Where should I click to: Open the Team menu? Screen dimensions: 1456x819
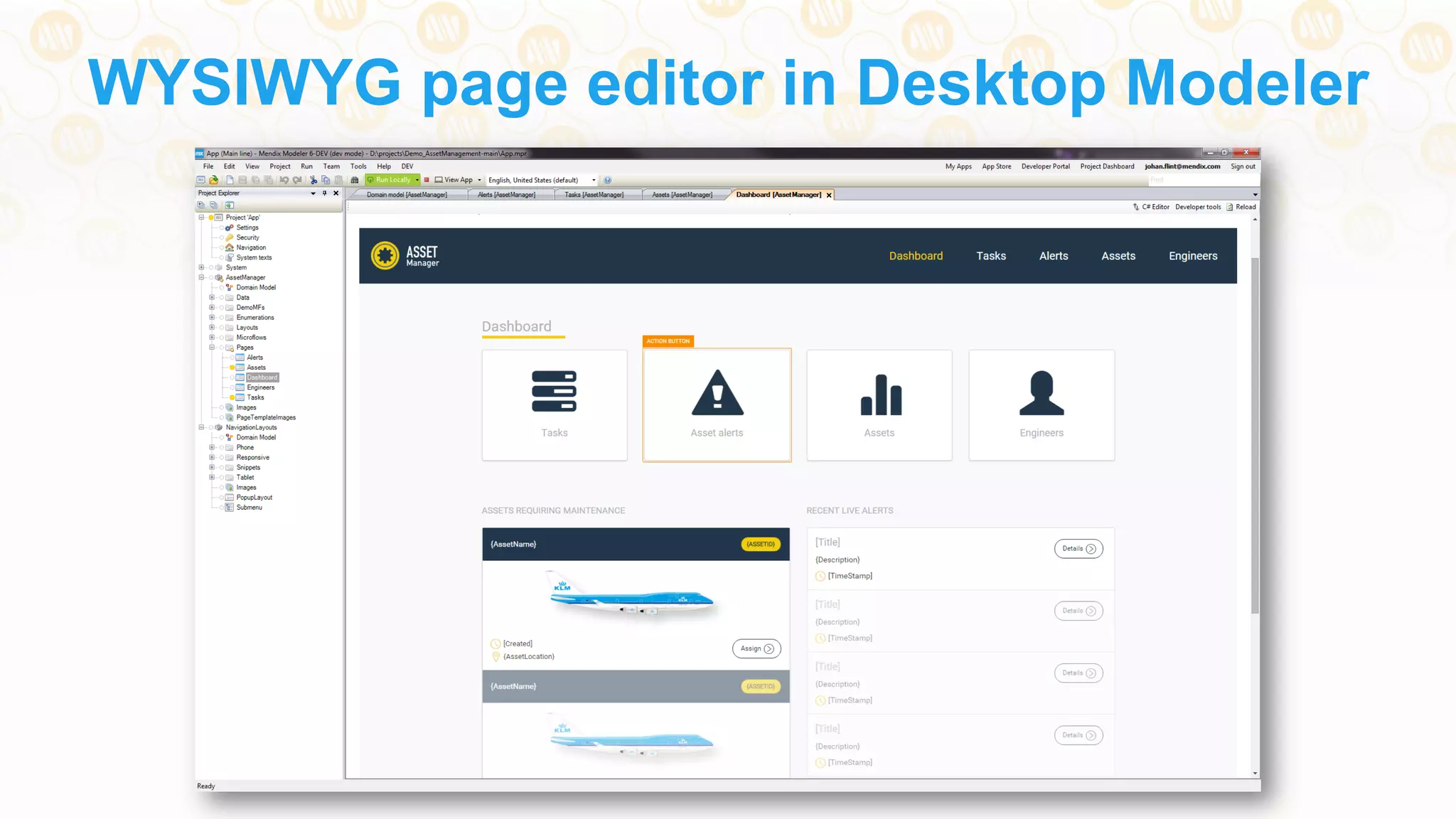pyautogui.click(x=331, y=166)
